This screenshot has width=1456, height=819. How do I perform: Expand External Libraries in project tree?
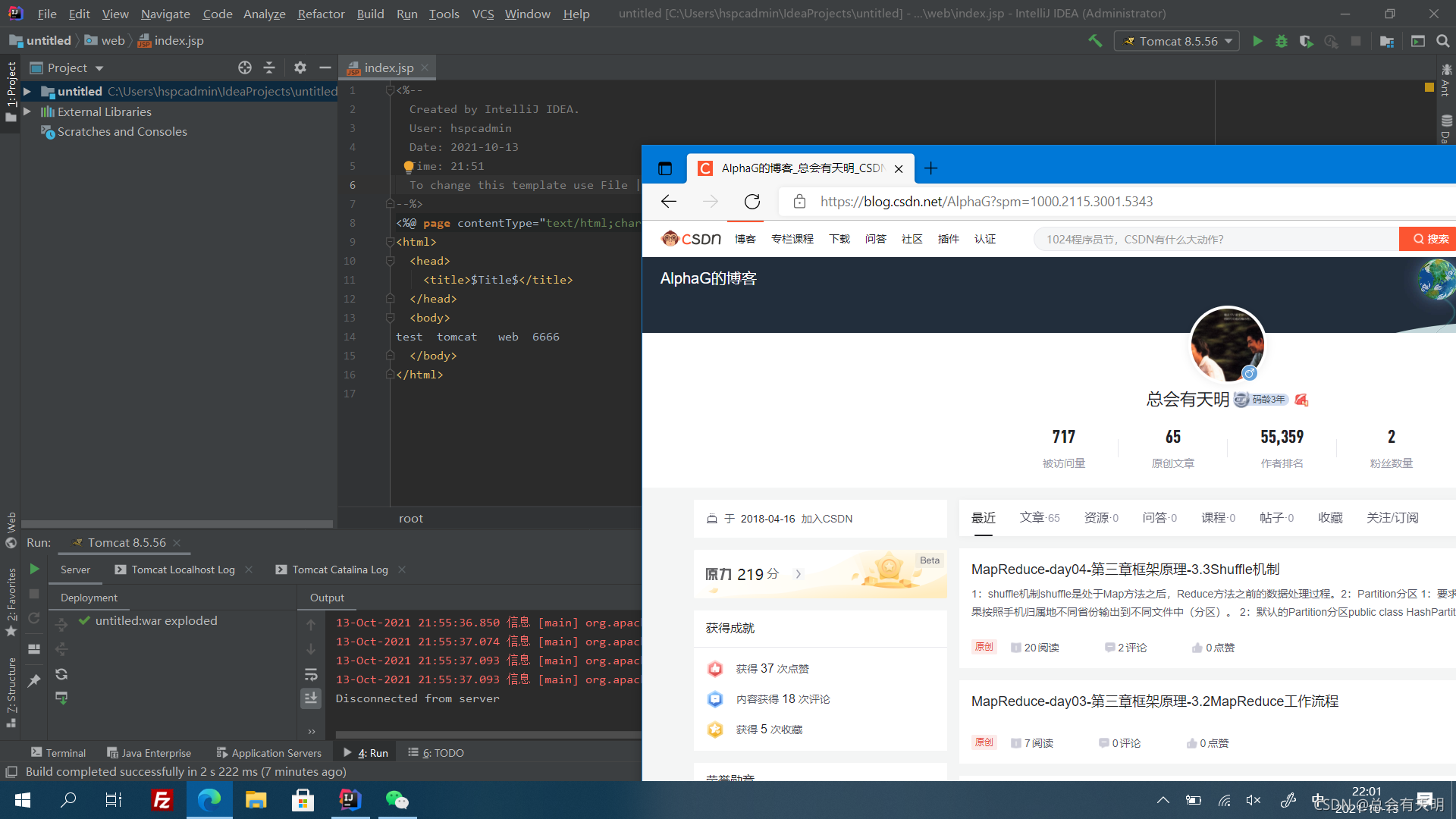tap(27, 111)
